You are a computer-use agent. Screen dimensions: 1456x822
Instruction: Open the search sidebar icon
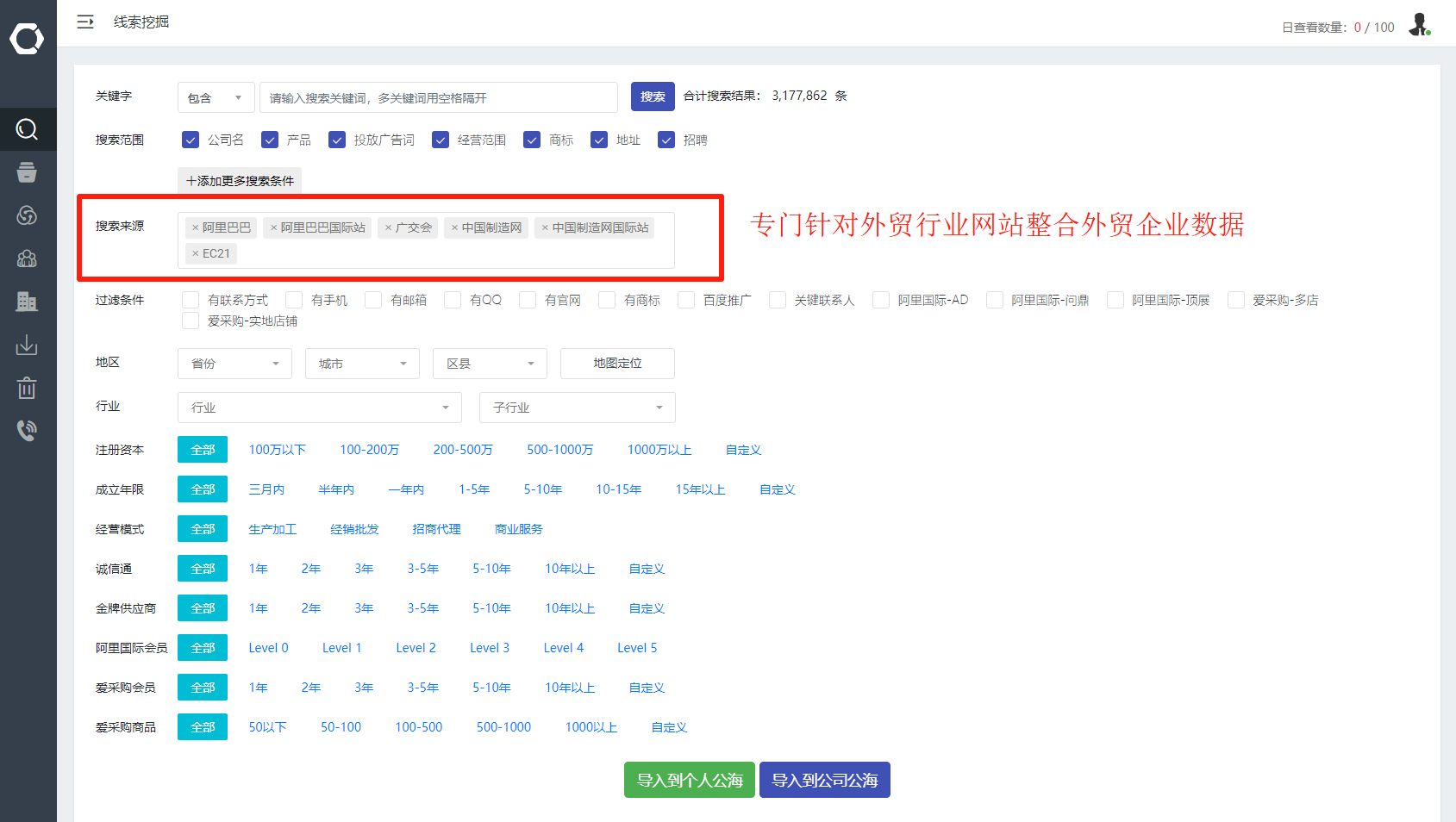[27, 129]
